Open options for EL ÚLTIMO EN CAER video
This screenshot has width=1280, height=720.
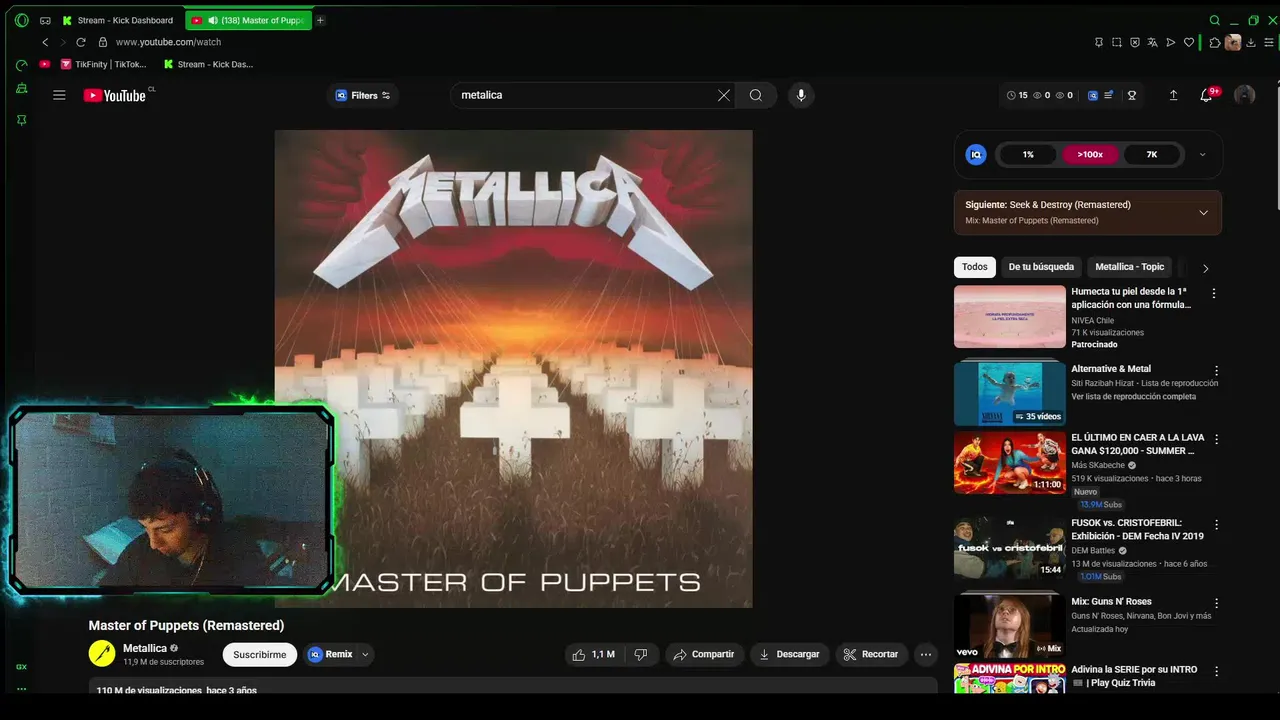coord(1216,439)
